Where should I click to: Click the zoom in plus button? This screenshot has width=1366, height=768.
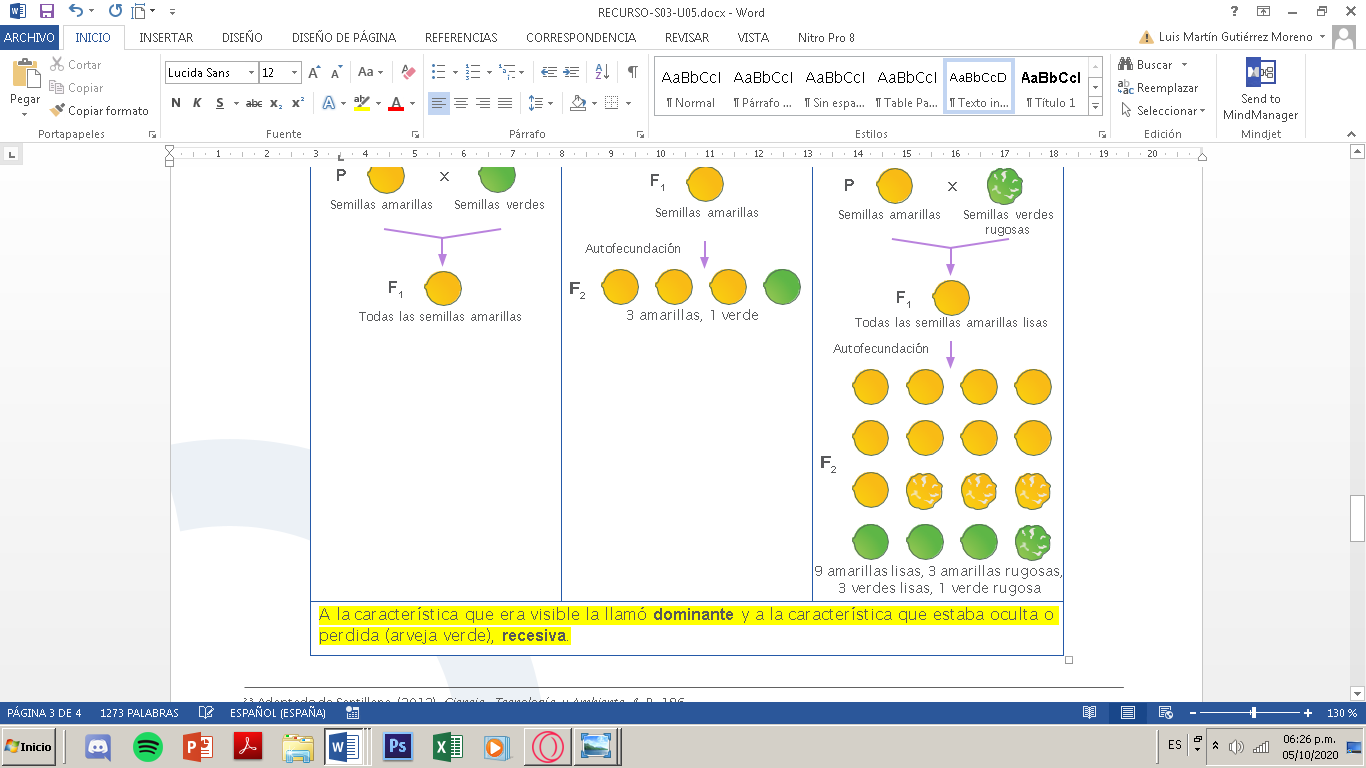pyautogui.click(x=1308, y=713)
